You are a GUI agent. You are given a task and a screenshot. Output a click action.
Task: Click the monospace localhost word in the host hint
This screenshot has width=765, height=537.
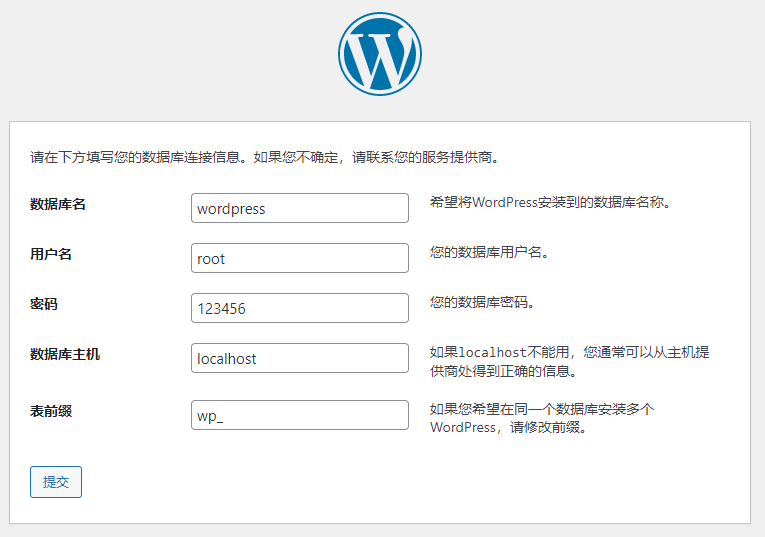tap(491, 353)
